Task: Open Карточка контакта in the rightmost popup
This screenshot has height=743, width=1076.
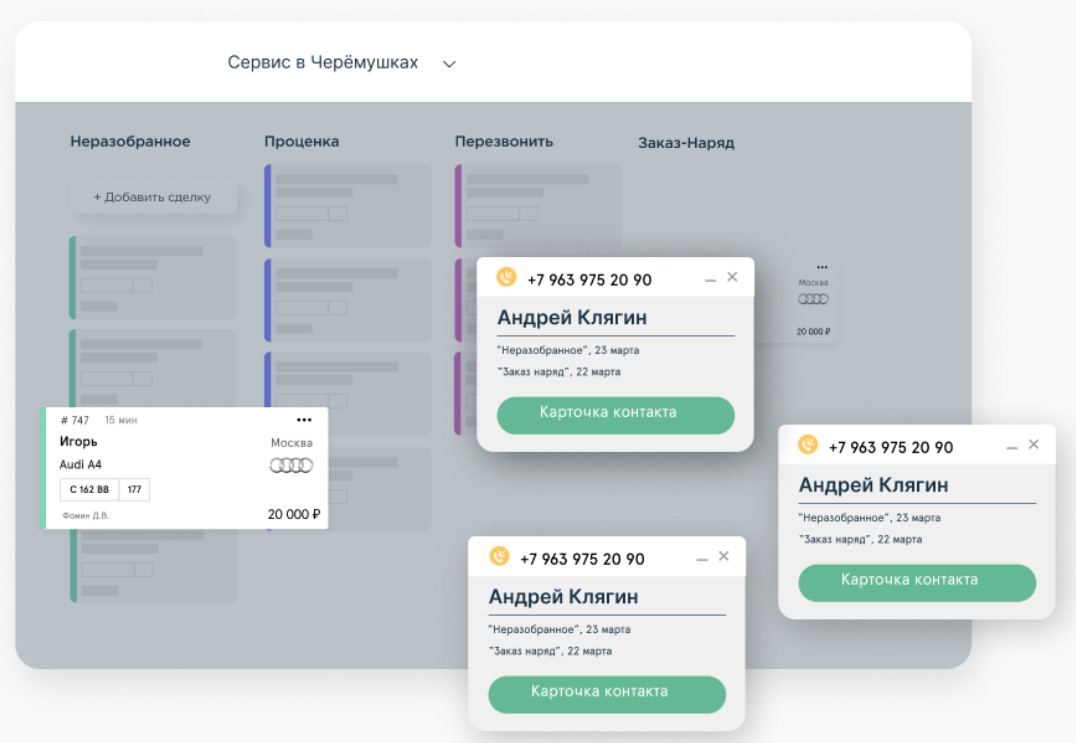Action: tap(916, 581)
